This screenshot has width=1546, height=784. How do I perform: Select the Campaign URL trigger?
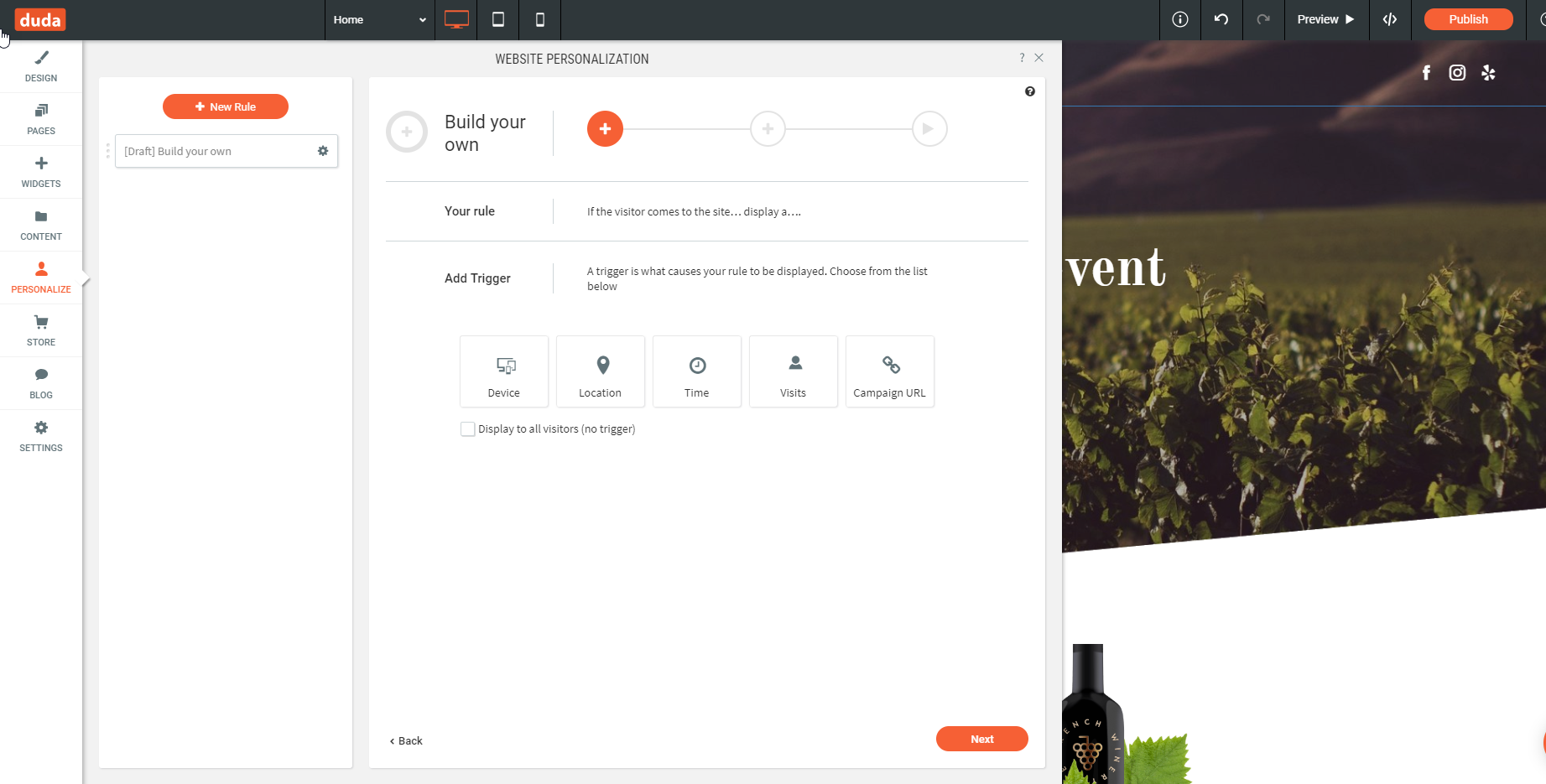coord(890,371)
